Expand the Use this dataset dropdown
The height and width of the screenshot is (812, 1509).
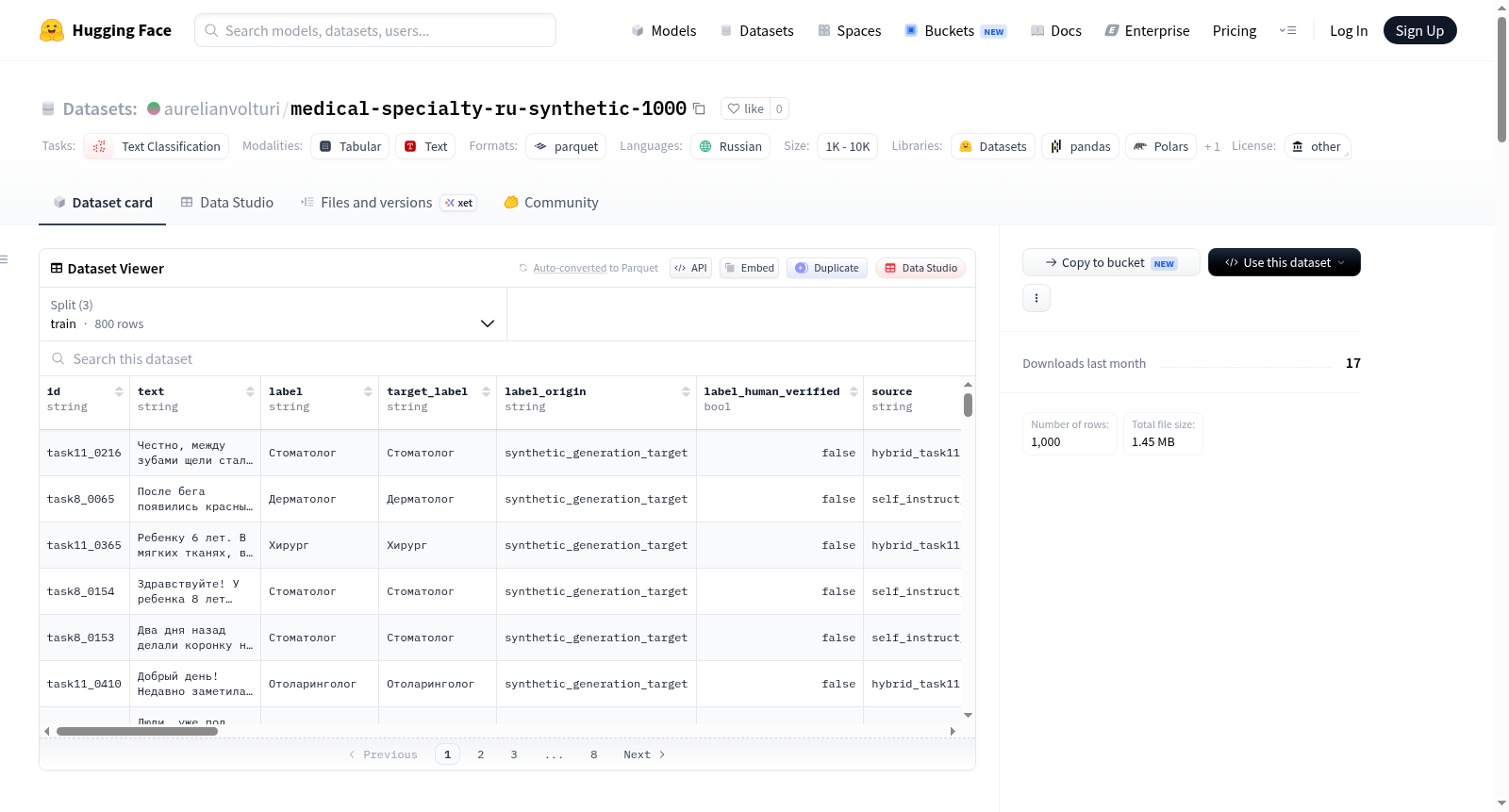pyautogui.click(x=1284, y=262)
